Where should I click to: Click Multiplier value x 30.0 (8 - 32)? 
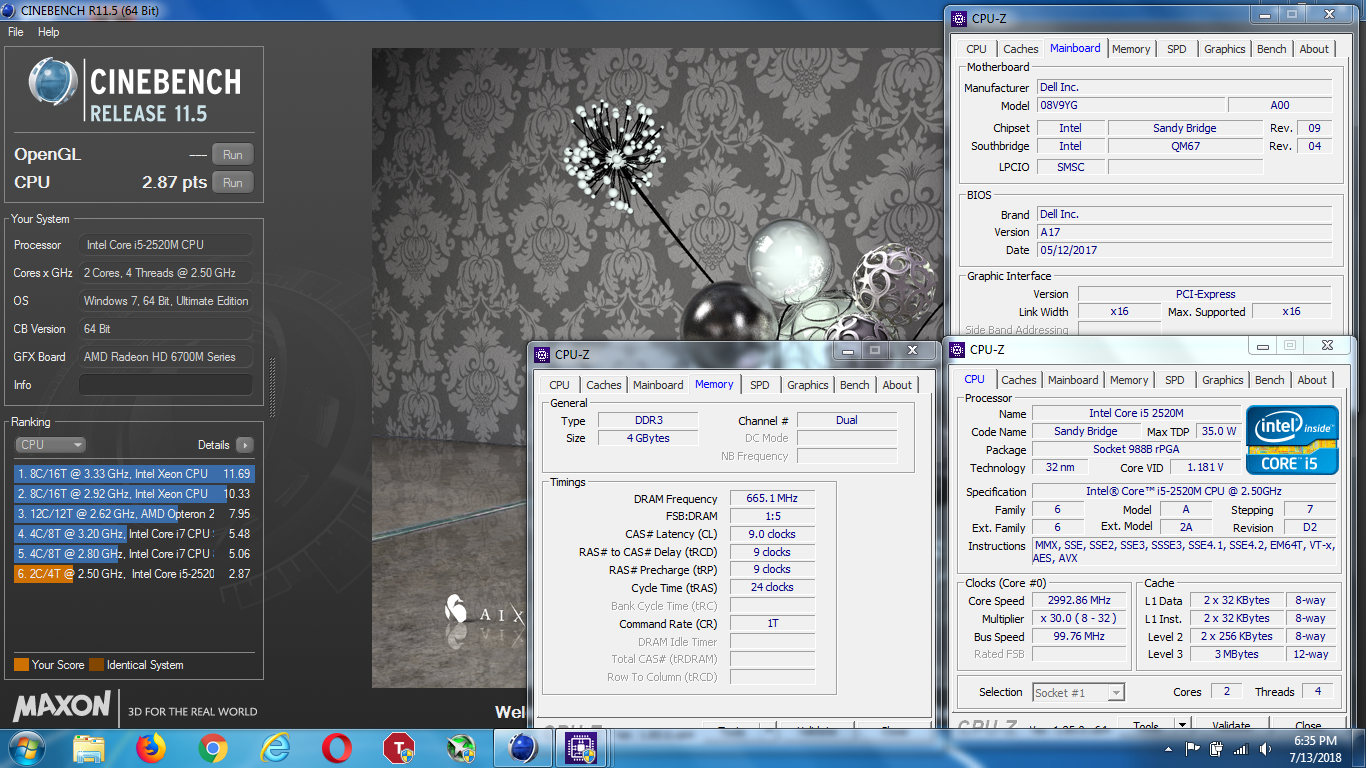(1081, 619)
